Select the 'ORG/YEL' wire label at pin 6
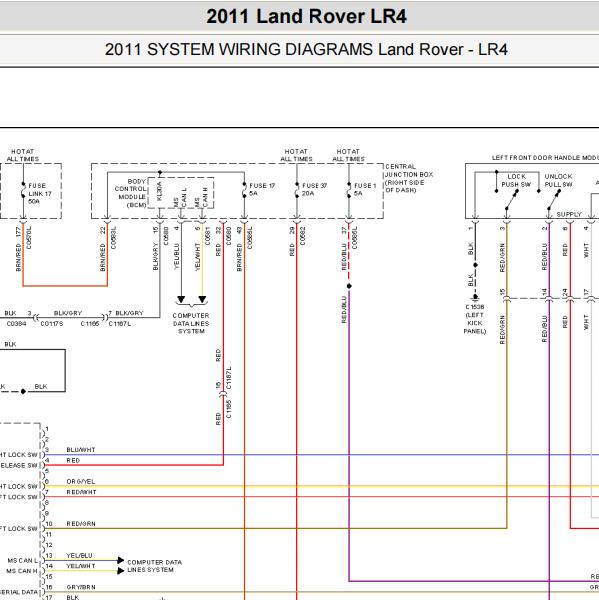This screenshot has height=600, width=599. coord(80,481)
